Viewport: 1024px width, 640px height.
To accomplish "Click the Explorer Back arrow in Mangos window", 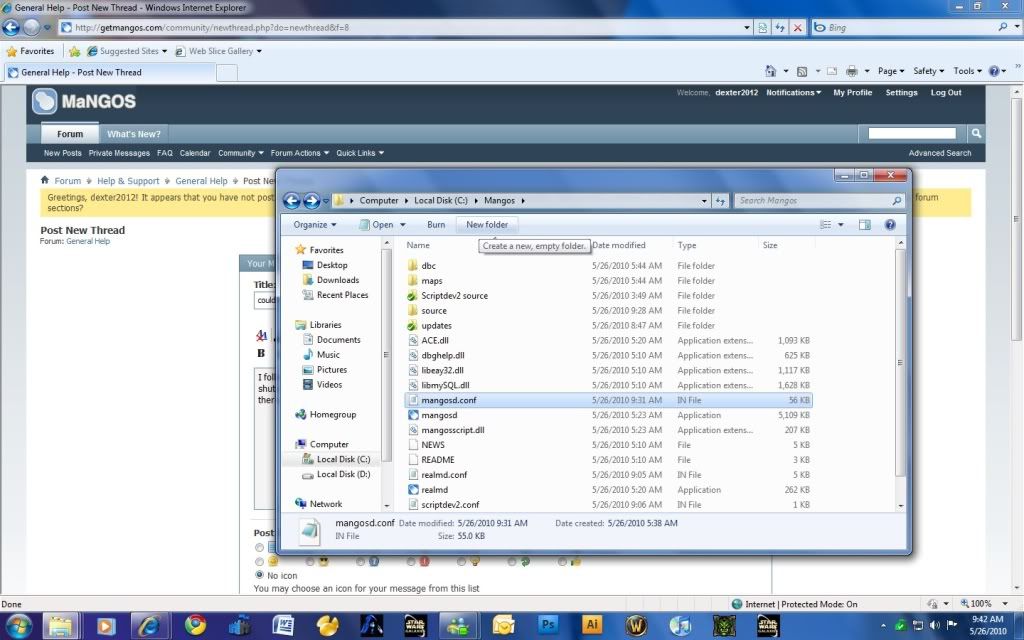I will point(292,200).
